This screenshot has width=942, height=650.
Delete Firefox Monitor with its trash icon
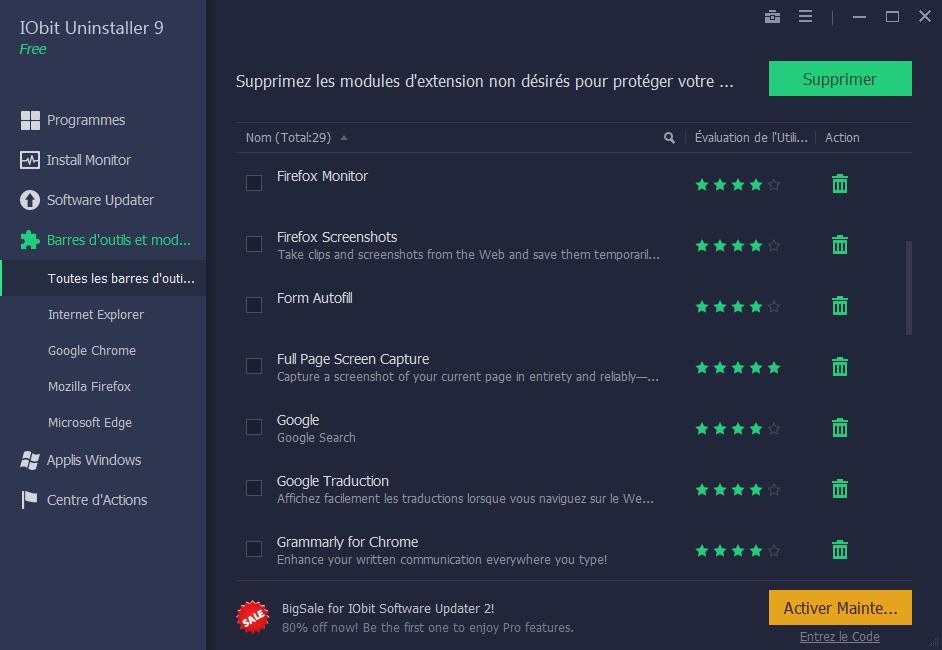(x=839, y=183)
